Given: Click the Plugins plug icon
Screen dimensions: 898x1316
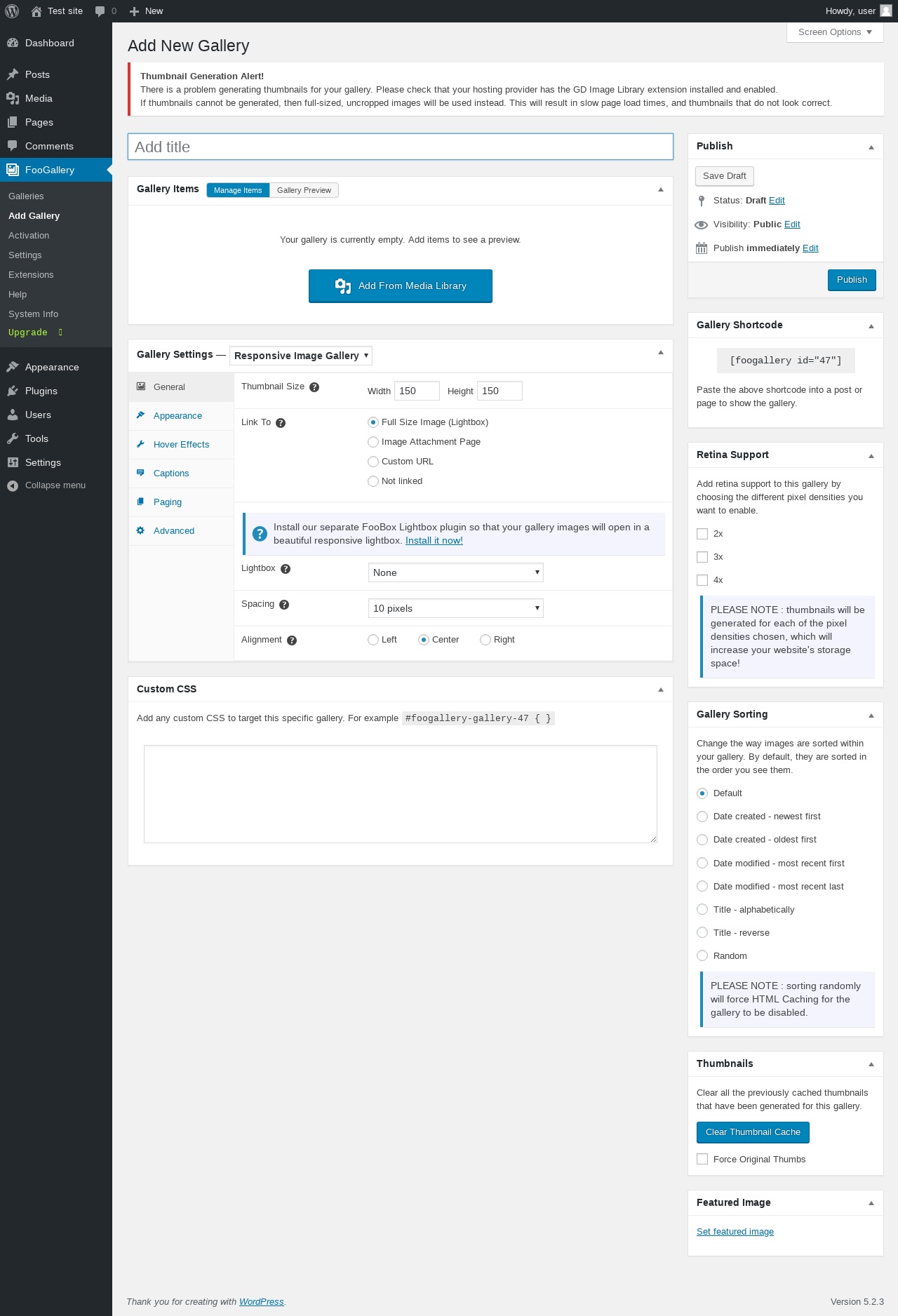Looking at the screenshot, I should pos(13,391).
